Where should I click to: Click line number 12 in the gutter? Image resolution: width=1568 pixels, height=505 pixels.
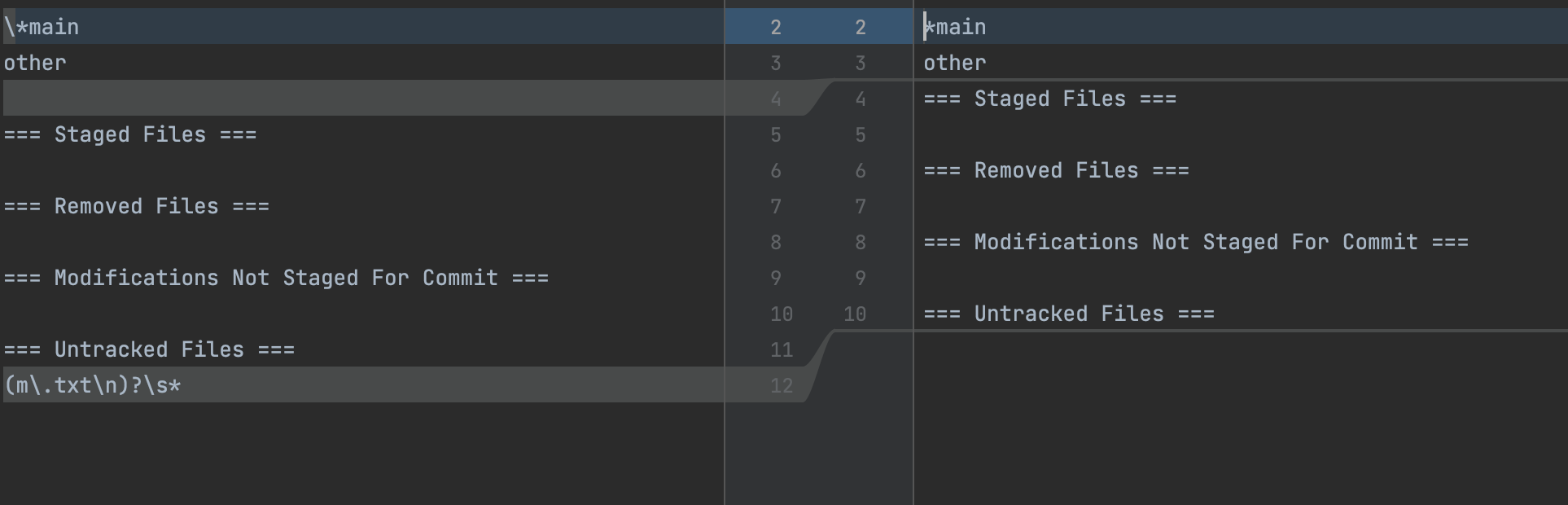pyautogui.click(x=782, y=385)
